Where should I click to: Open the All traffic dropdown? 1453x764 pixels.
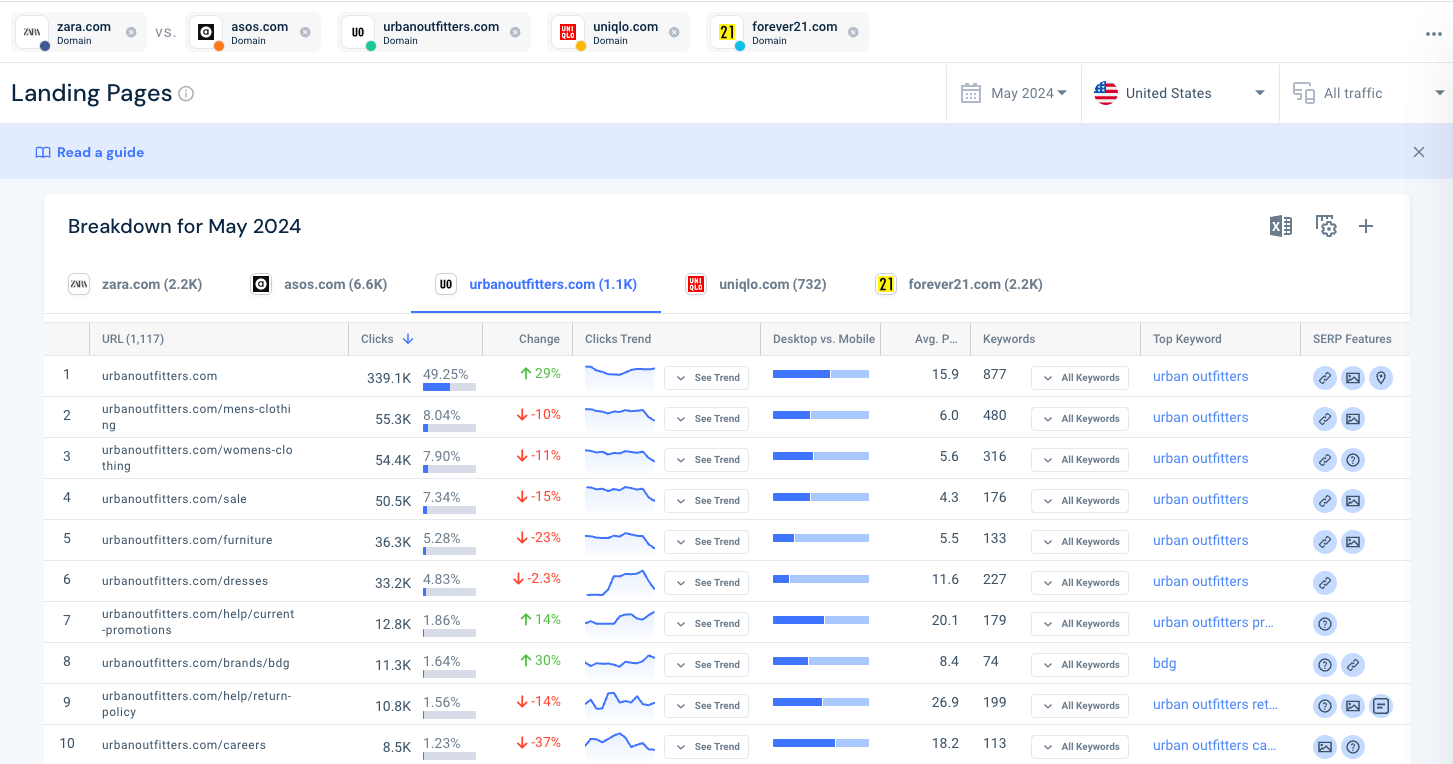pyautogui.click(x=1366, y=93)
